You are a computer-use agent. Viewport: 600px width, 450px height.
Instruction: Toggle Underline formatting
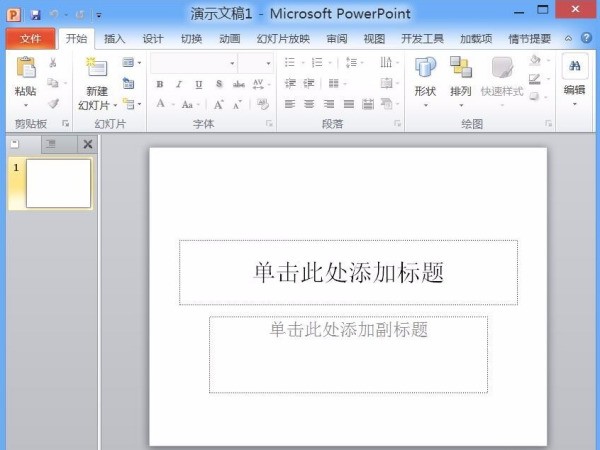tap(199, 84)
